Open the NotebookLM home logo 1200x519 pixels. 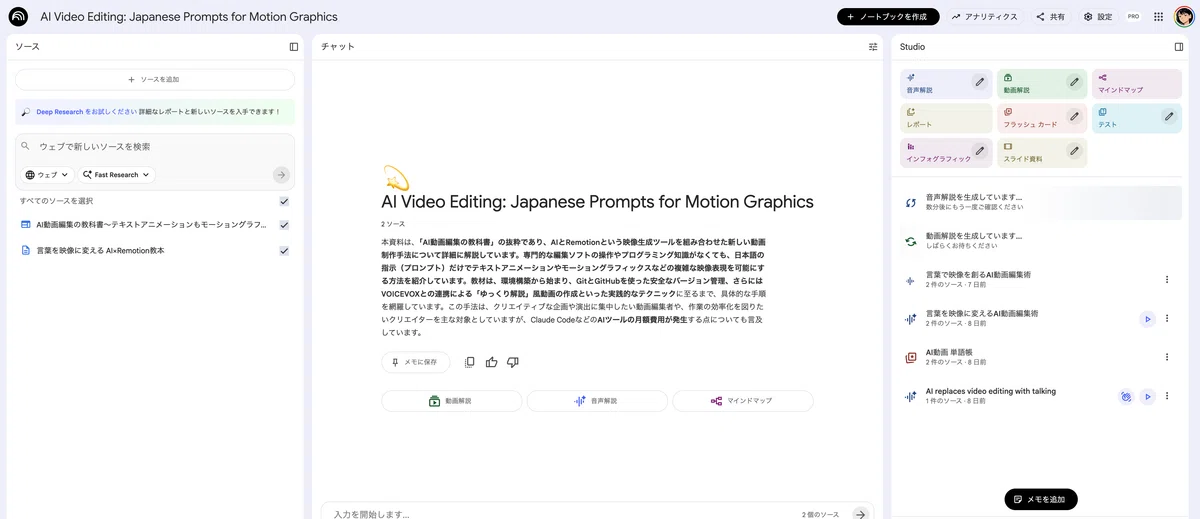pyautogui.click(x=18, y=17)
